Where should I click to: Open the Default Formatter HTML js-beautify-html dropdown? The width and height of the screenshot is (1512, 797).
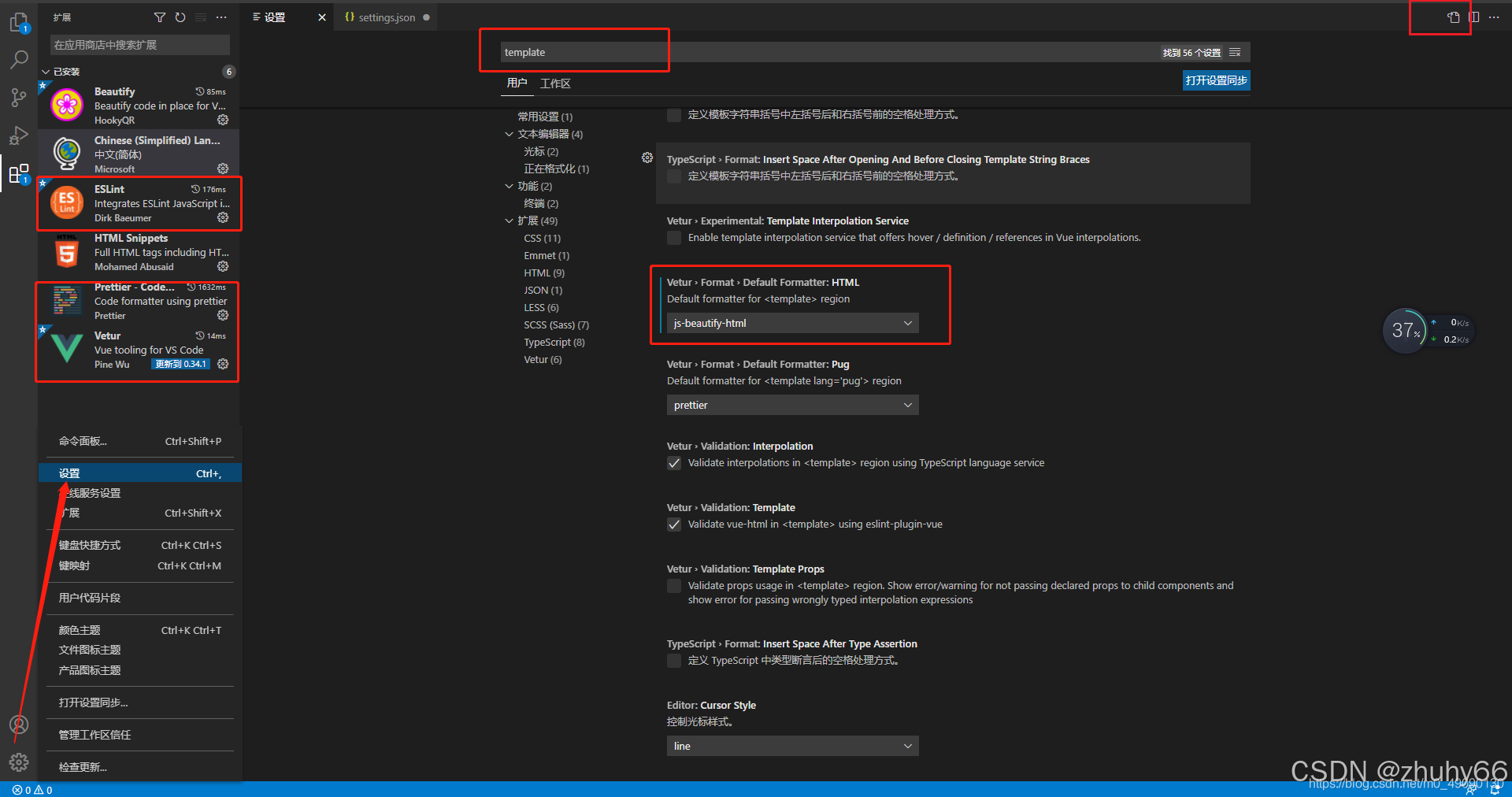[792, 323]
